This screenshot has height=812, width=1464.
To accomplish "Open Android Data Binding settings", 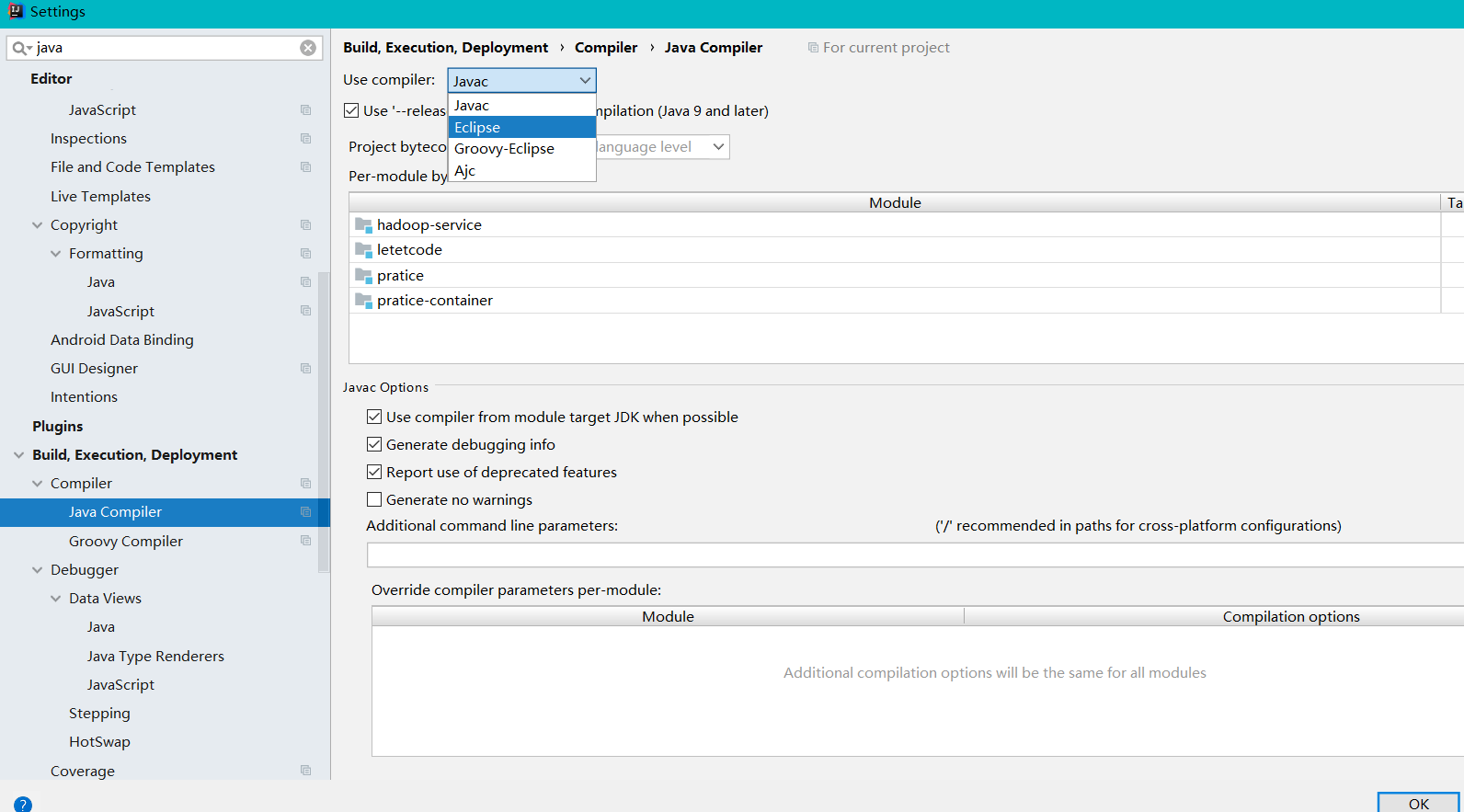I will [122, 339].
